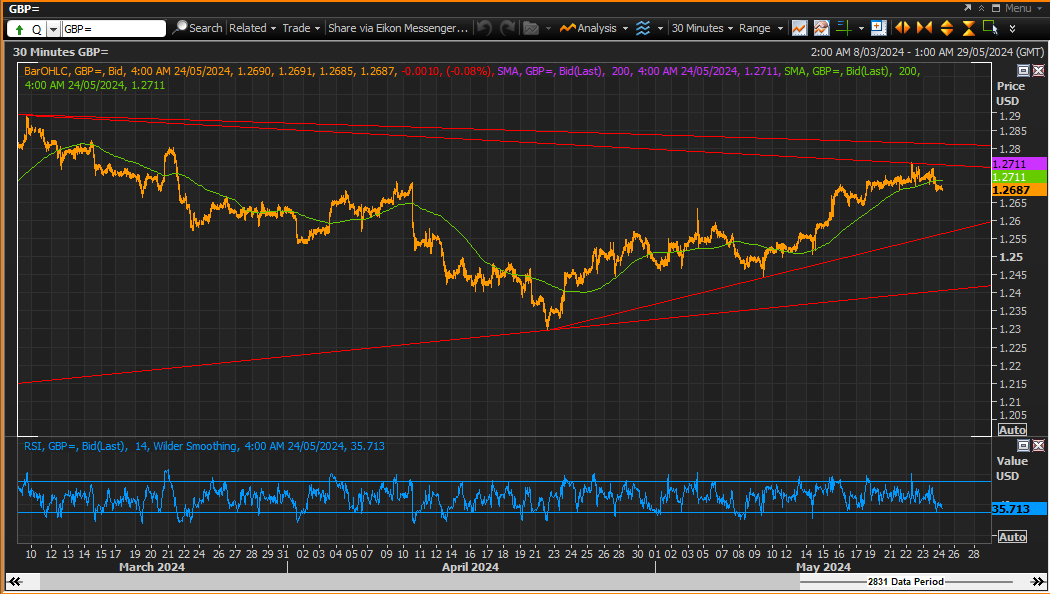The height and width of the screenshot is (594, 1050).
Task: Click the green 1.2711 price axis tag
Action: tap(1019, 177)
